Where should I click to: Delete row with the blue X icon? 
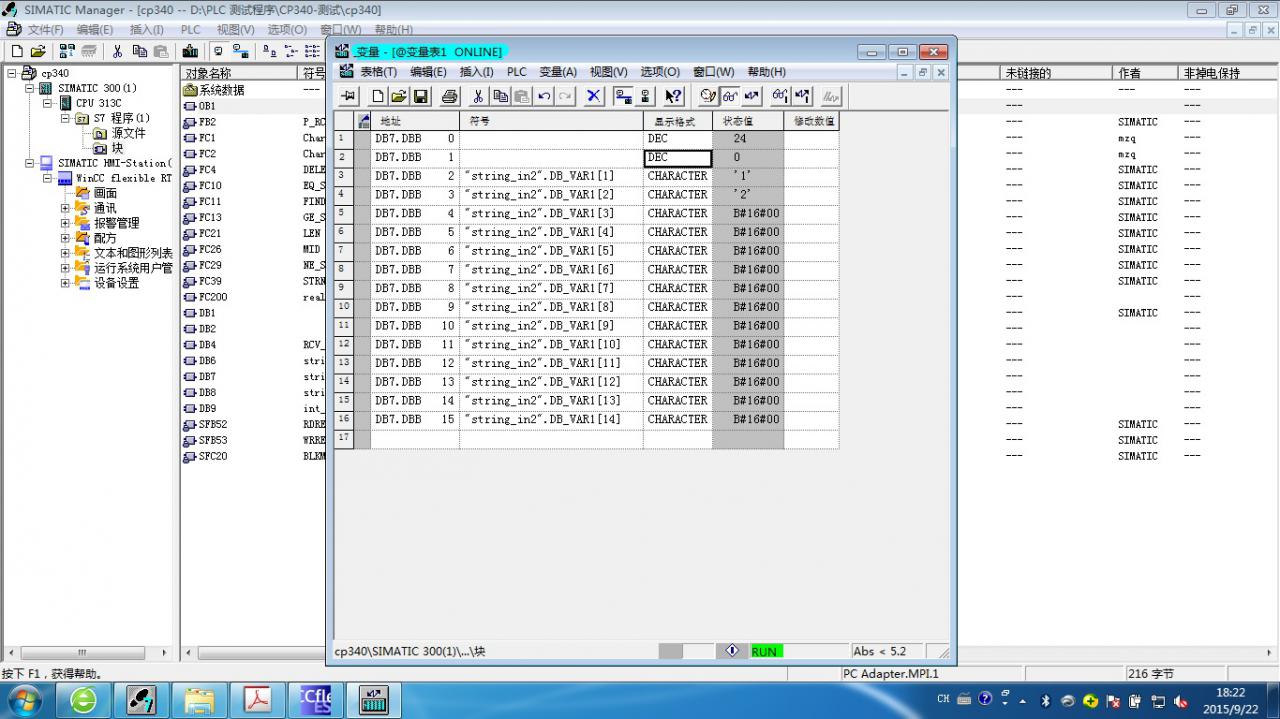click(x=594, y=96)
